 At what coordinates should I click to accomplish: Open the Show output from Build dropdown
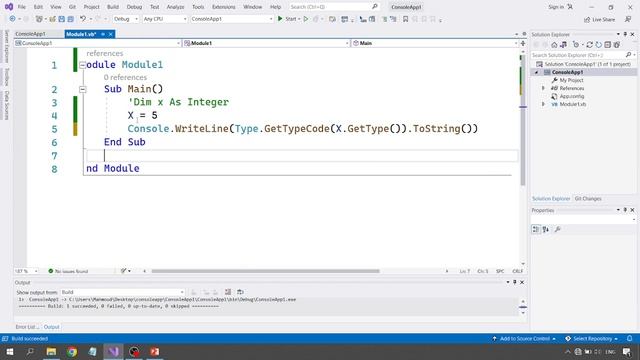point(122,292)
